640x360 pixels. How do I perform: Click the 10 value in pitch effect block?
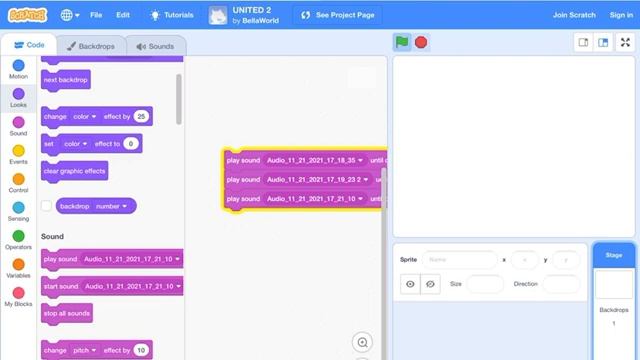point(141,350)
